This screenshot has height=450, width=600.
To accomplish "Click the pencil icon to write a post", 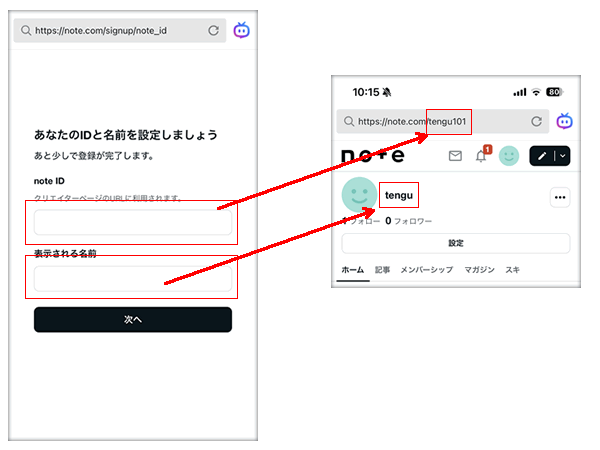I will (x=543, y=156).
